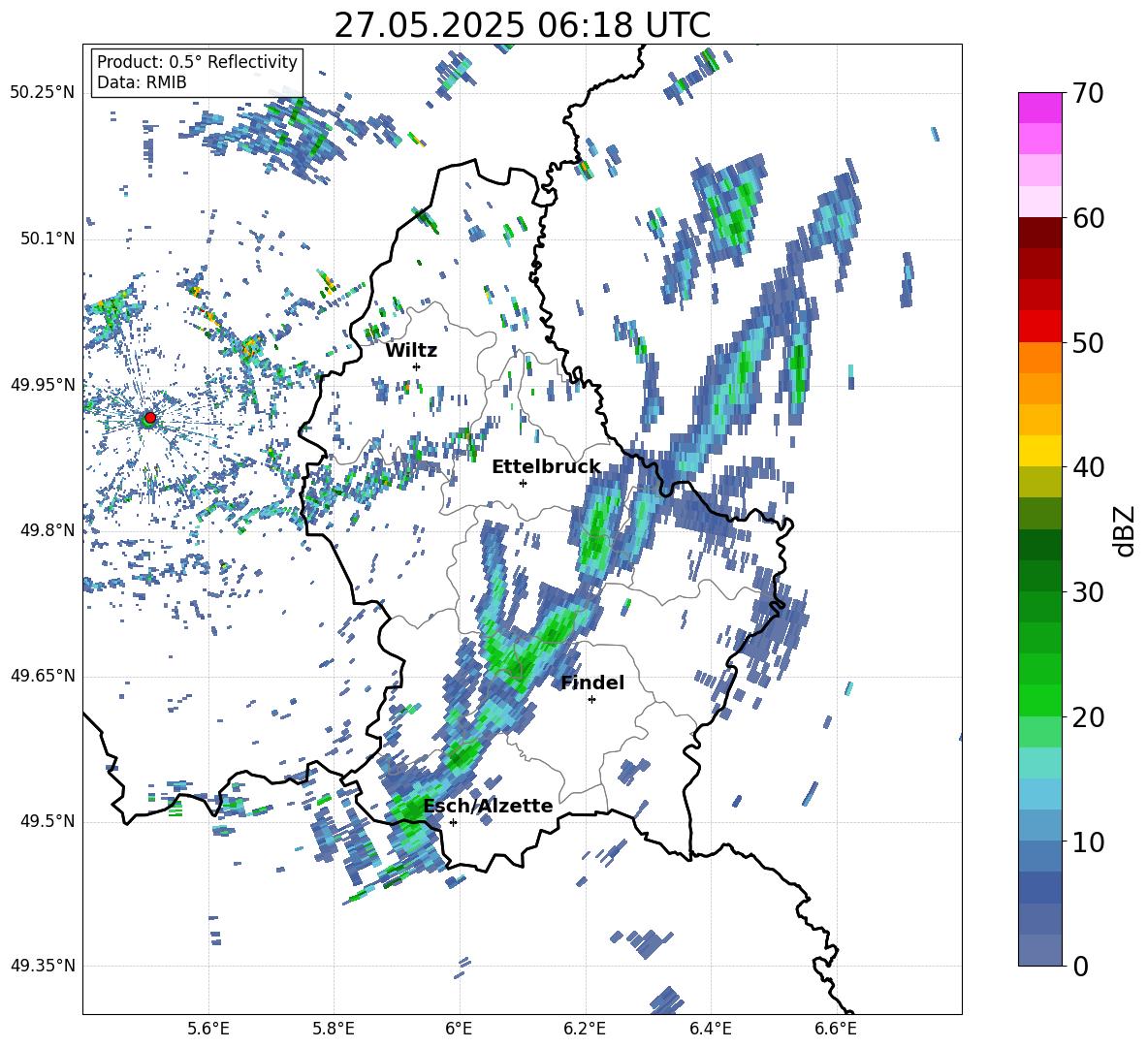Click the 49.95°N latitude tick label
Screen dimensions: 1148x1048
43,385
